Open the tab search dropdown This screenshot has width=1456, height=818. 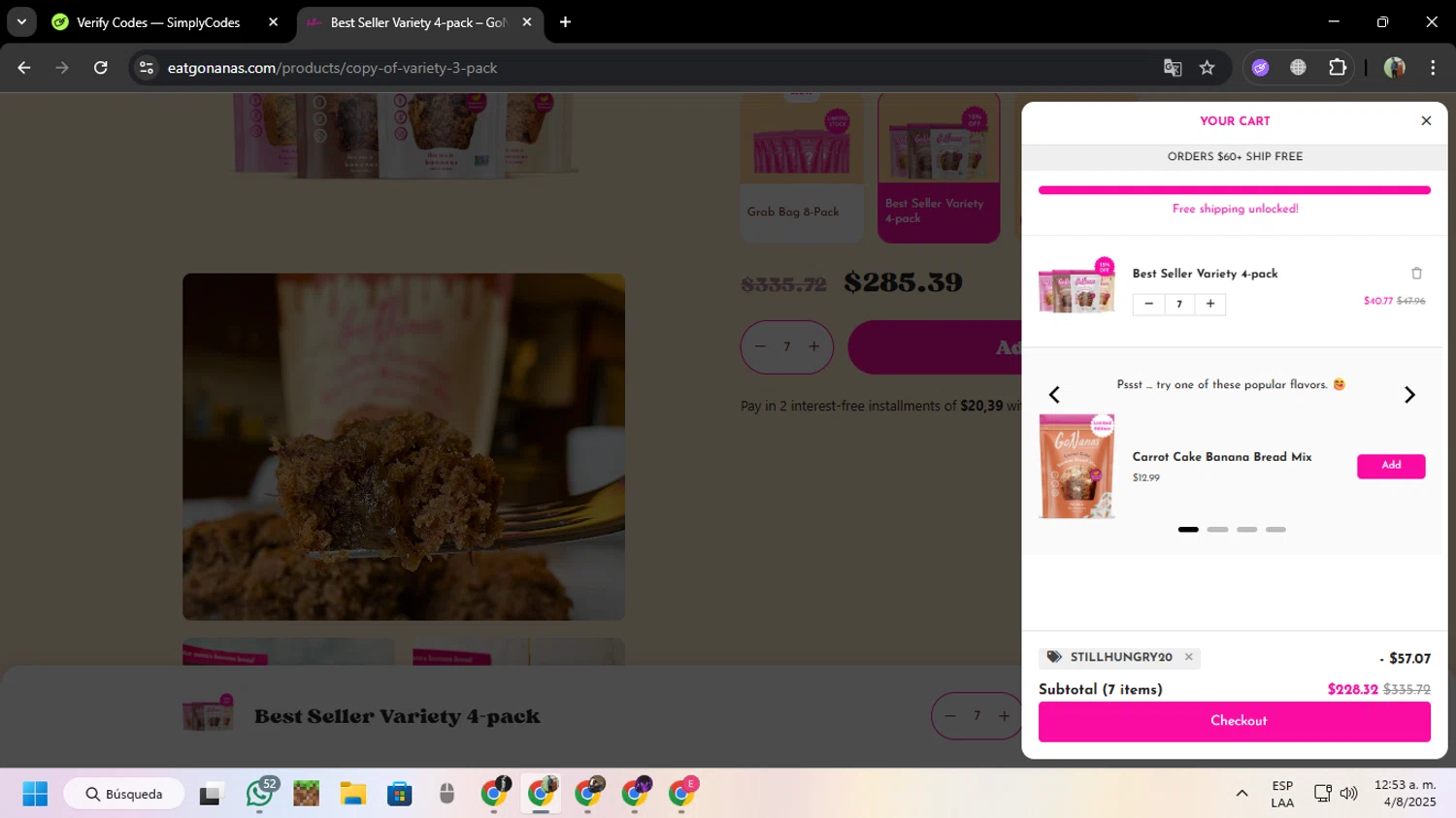pyautogui.click(x=21, y=22)
